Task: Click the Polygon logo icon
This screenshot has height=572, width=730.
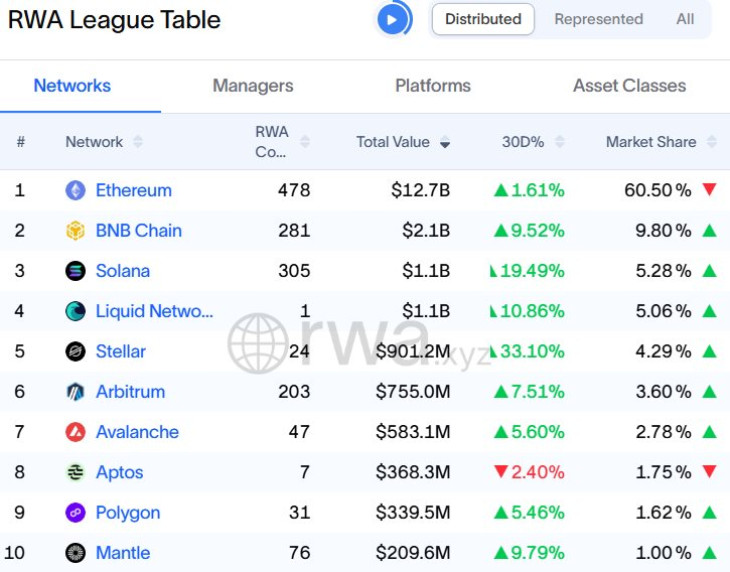Action: (x=76, y=513)
